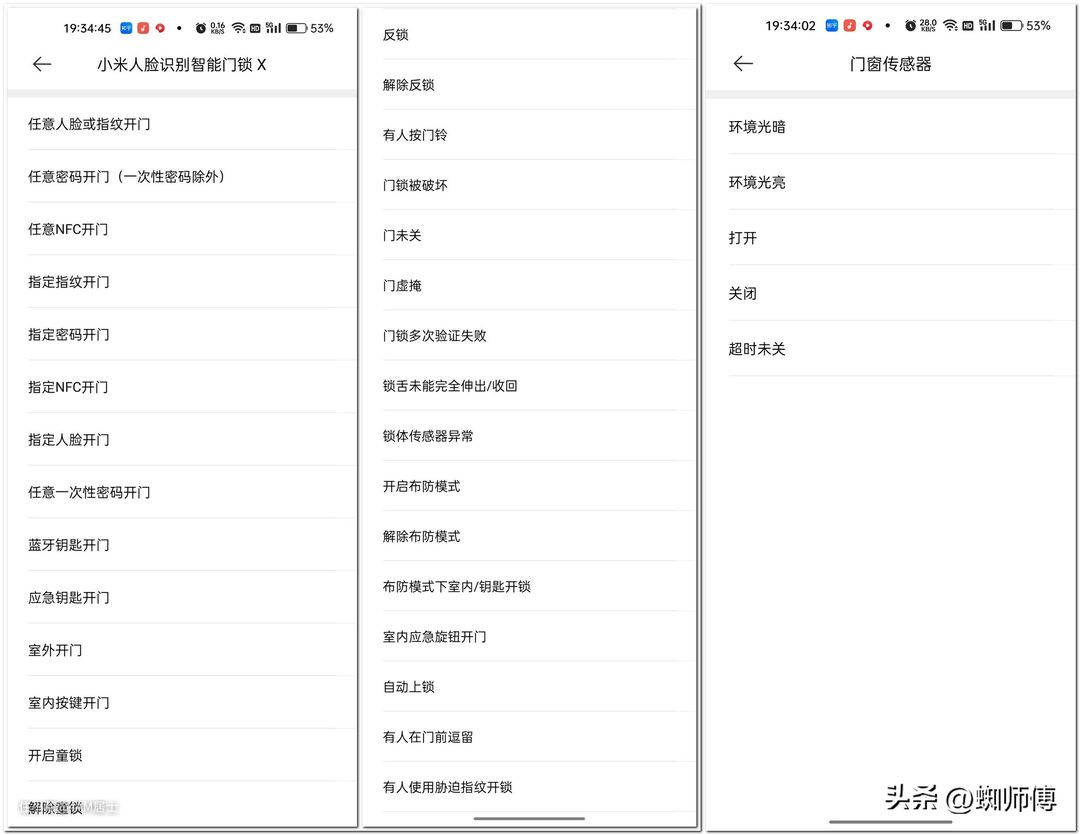Choose 关闭 in 门窗传感器 list
This screenshot has height=835, width=1080.
pyautogui.click(x=891, y=293)
